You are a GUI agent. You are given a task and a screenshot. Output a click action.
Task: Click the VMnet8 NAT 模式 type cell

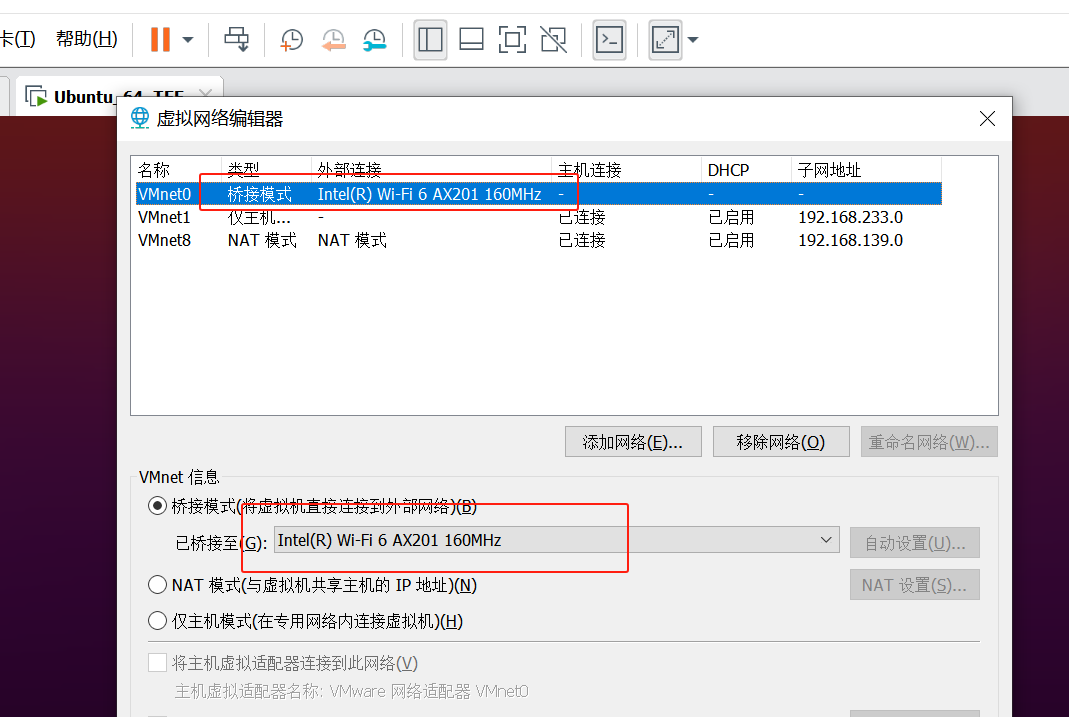(262, 241)
